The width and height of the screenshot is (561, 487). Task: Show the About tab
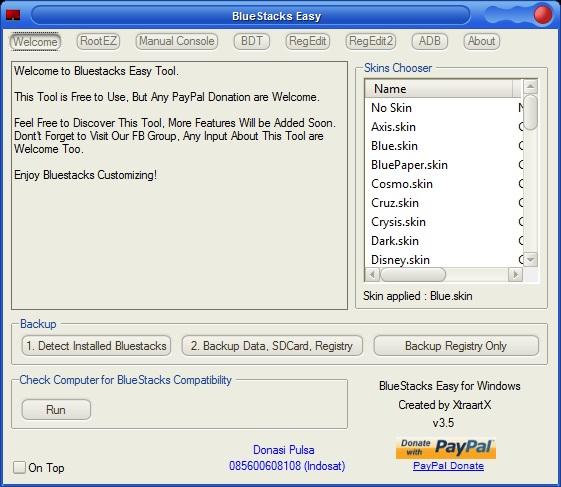click(482, 41)
